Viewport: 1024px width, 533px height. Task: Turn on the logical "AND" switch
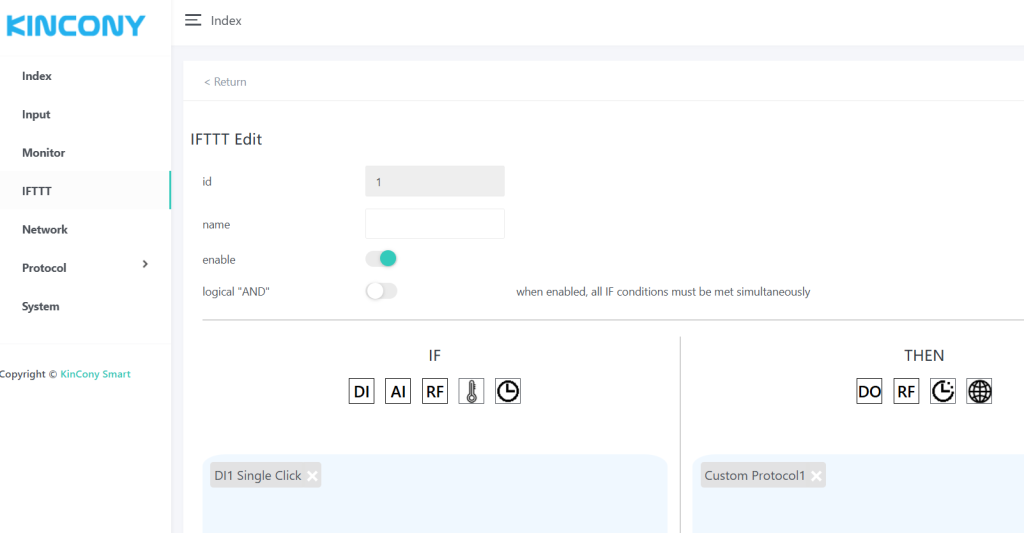click(x=381, y=291)
